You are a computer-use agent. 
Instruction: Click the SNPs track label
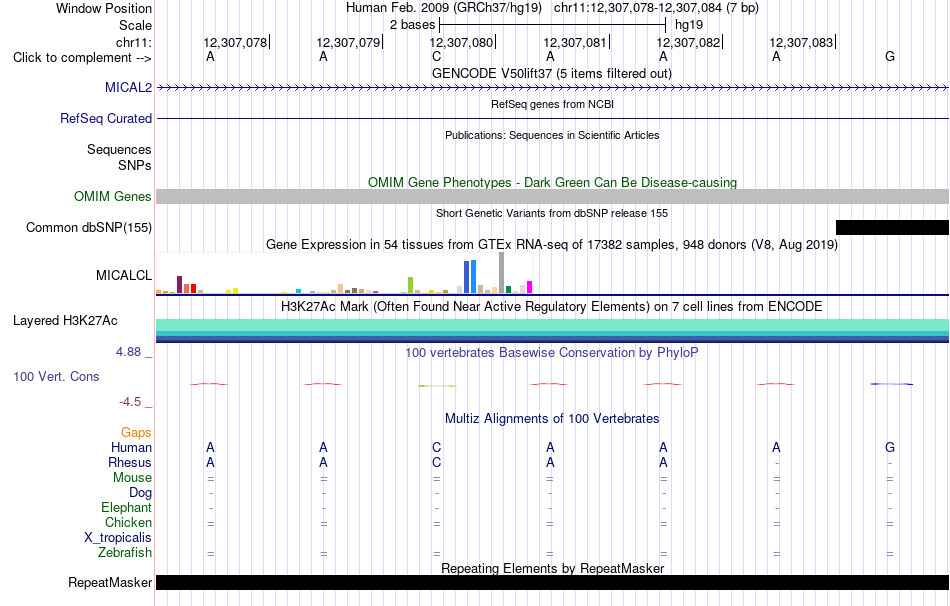click(135, 165)
